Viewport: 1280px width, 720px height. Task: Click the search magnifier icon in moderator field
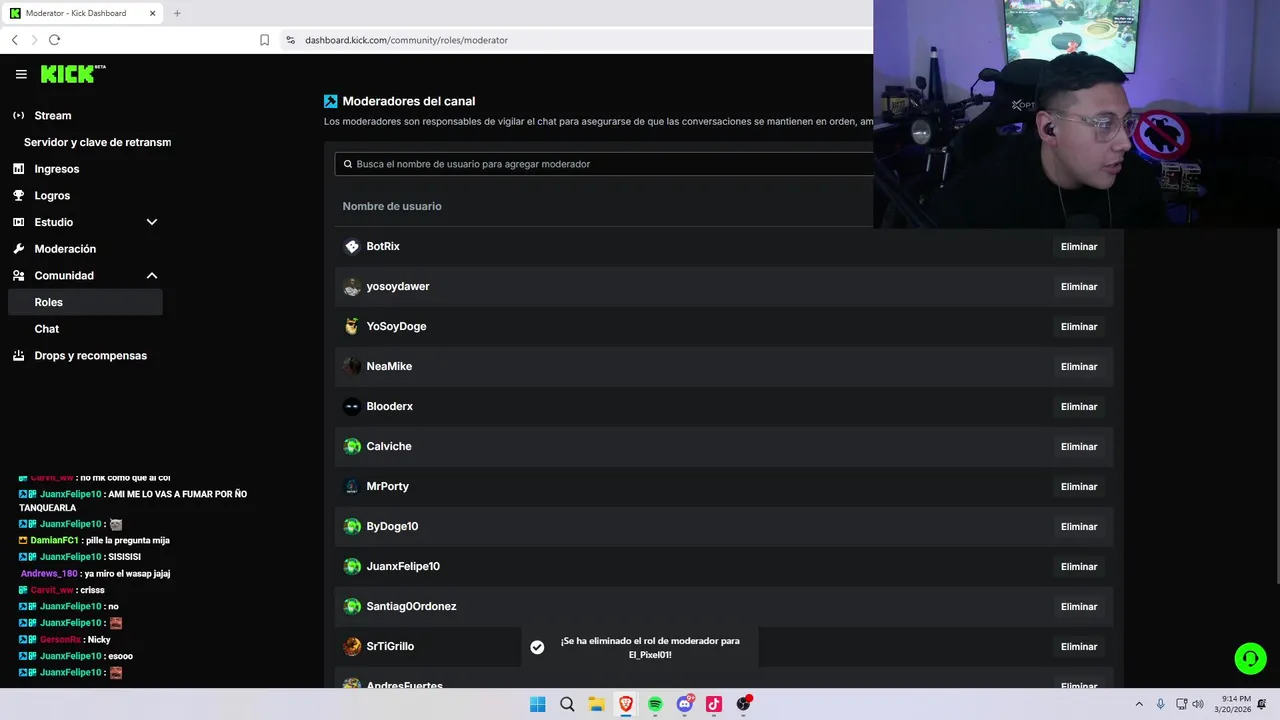(348, 164)
